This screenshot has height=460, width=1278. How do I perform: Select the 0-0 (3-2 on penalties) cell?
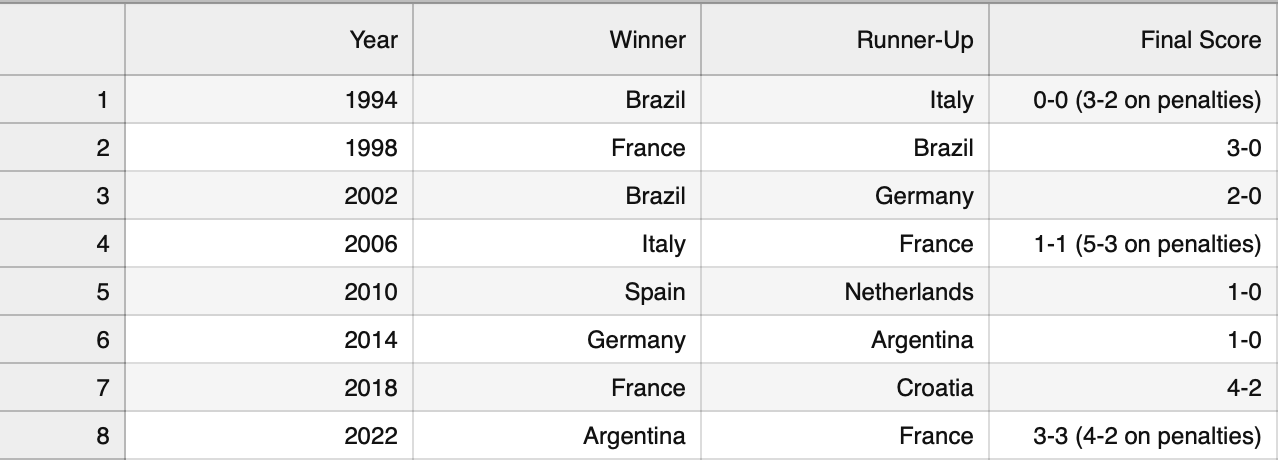tap(1134, 100)
